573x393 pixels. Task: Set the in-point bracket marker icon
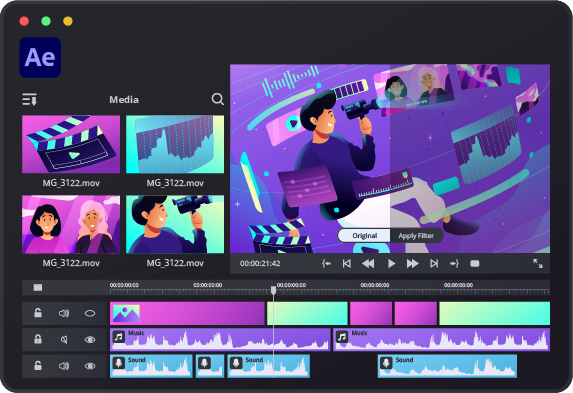(326, 264)
